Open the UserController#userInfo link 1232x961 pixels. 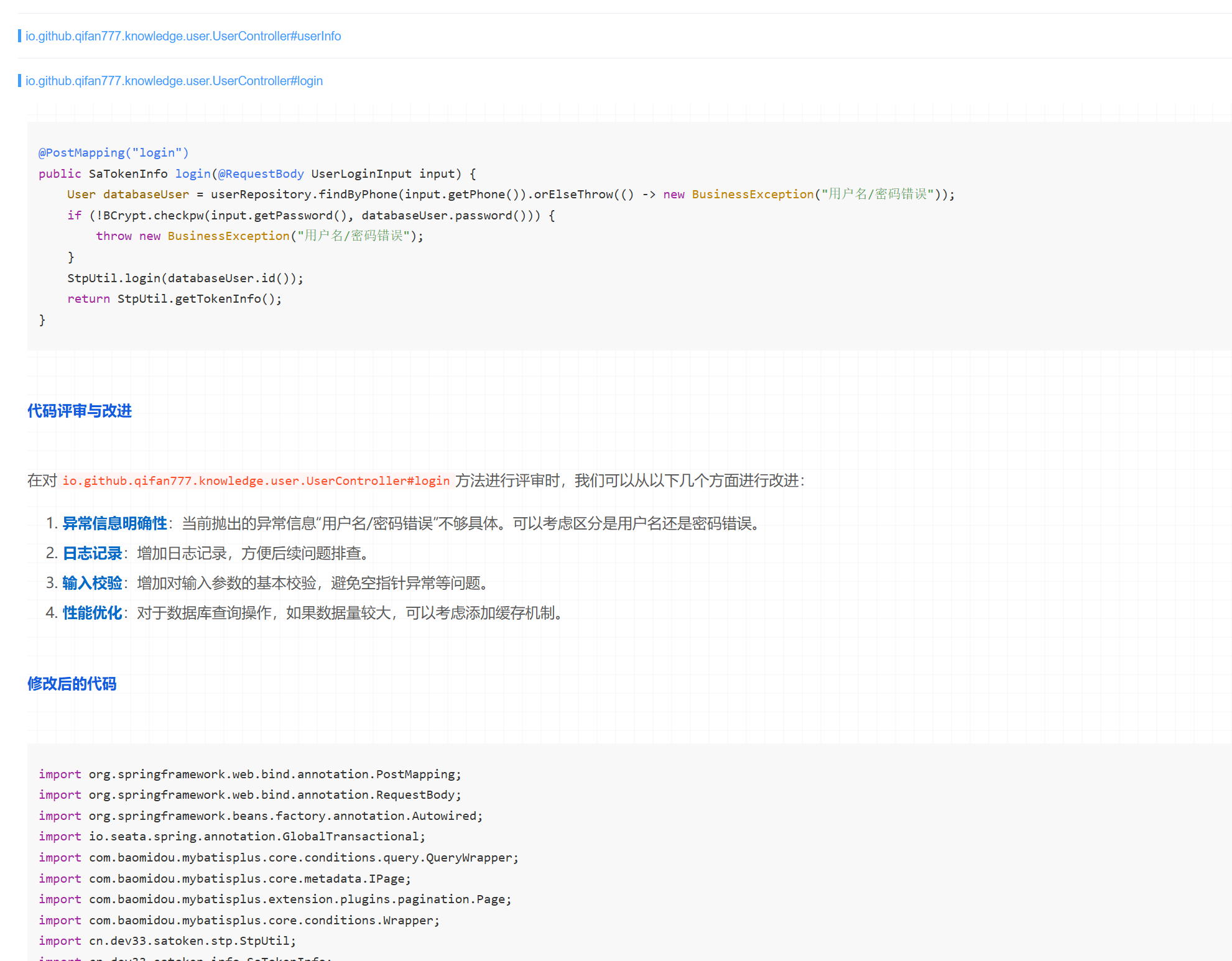pyautogui.click(x=183, y=36)
